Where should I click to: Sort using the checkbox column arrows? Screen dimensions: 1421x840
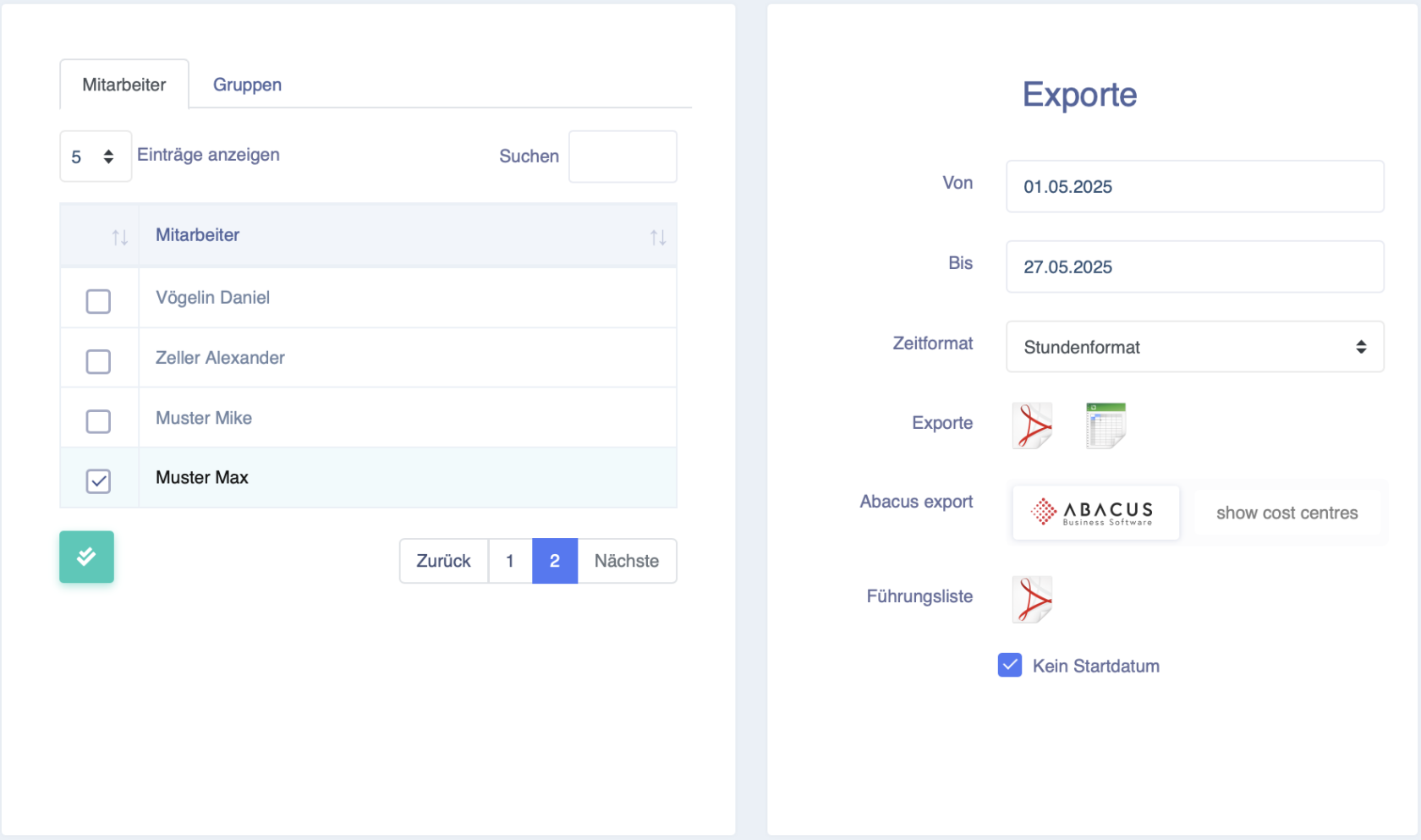pos(120,238)
